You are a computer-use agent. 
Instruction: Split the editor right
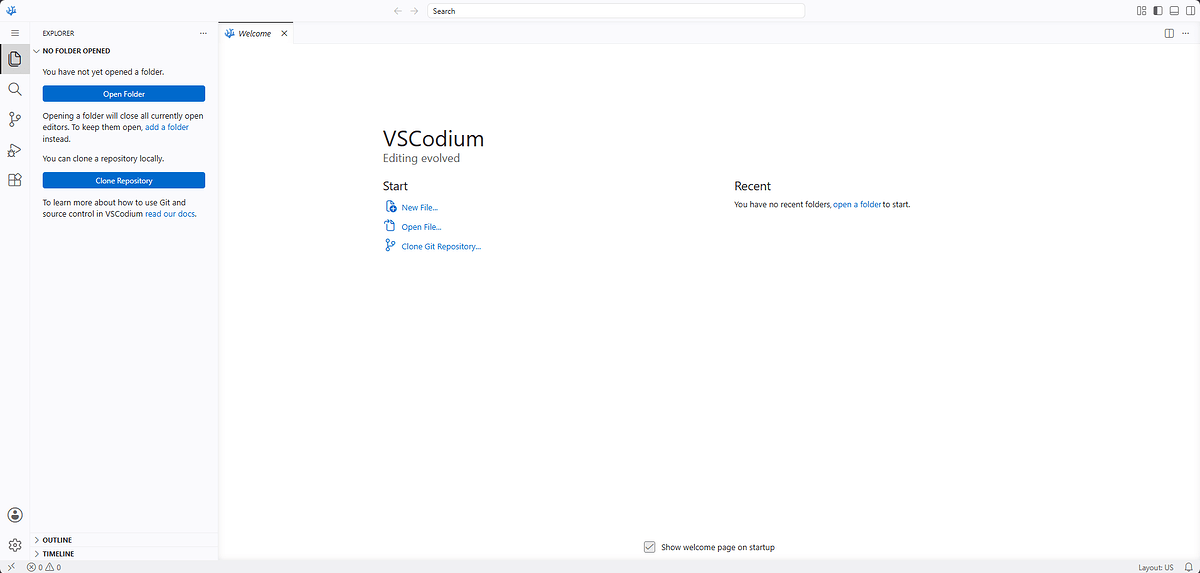tap(1169, 33)
